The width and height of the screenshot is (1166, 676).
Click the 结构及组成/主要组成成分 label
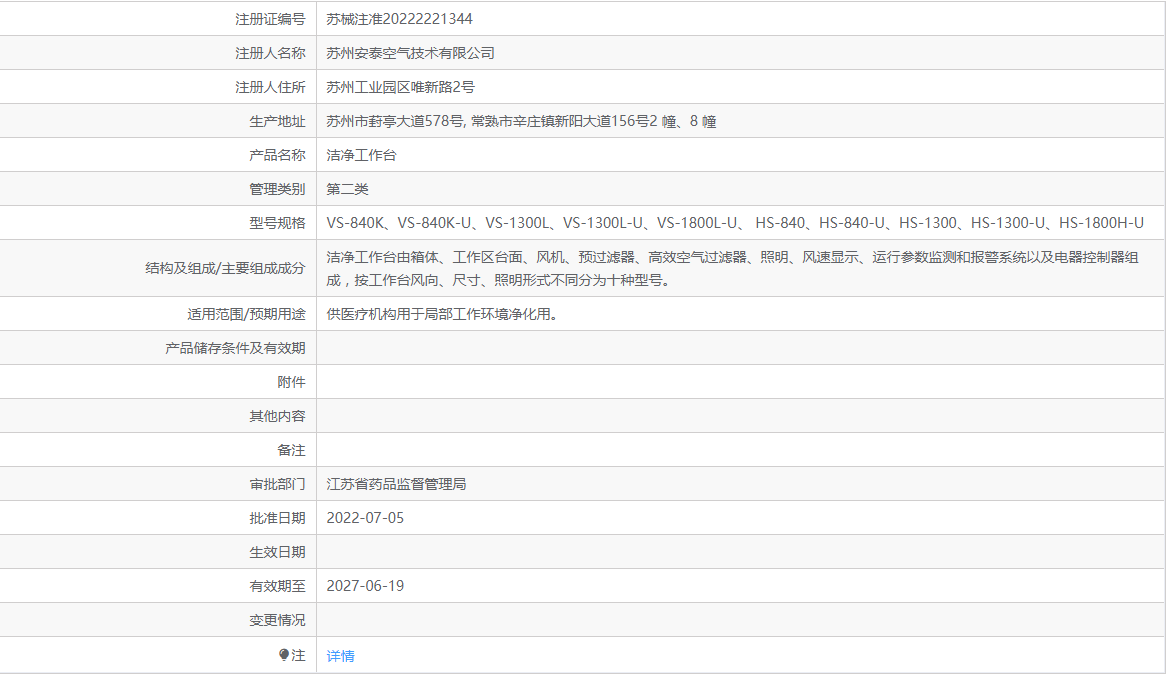coord(225,268)
